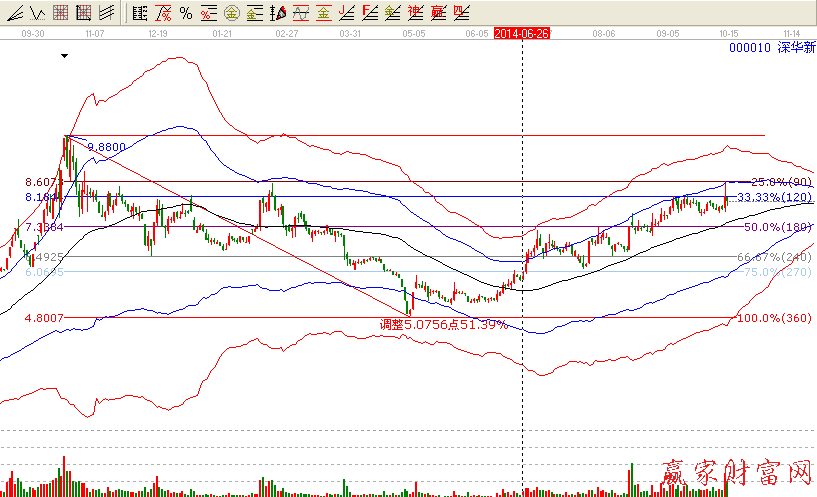This screenshot has height=497, width=817.
Task: Open the small black triangle dropdown
Action: tap(65, 56)
